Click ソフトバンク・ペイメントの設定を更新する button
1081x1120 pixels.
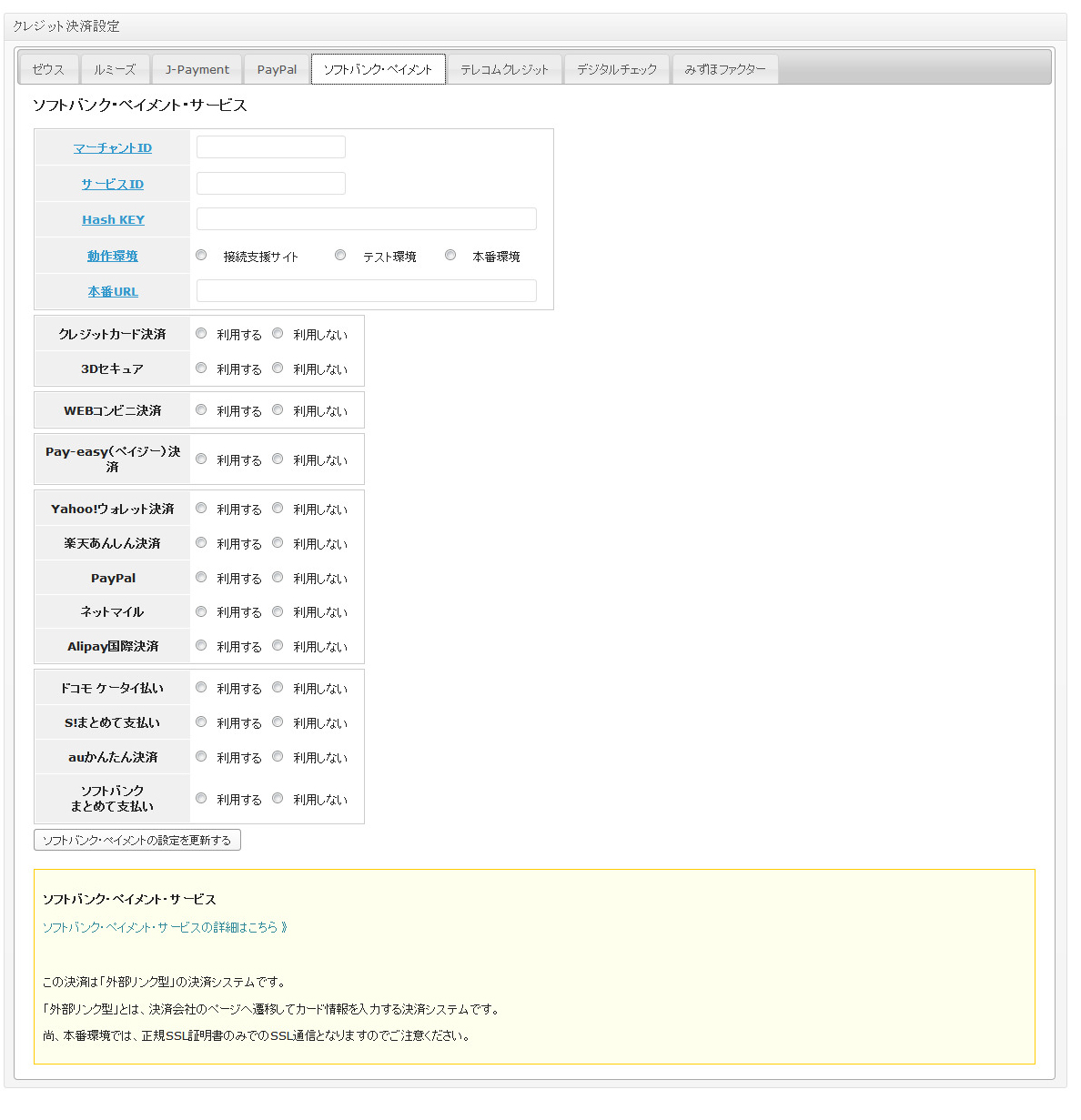click(x=137, y=840)
